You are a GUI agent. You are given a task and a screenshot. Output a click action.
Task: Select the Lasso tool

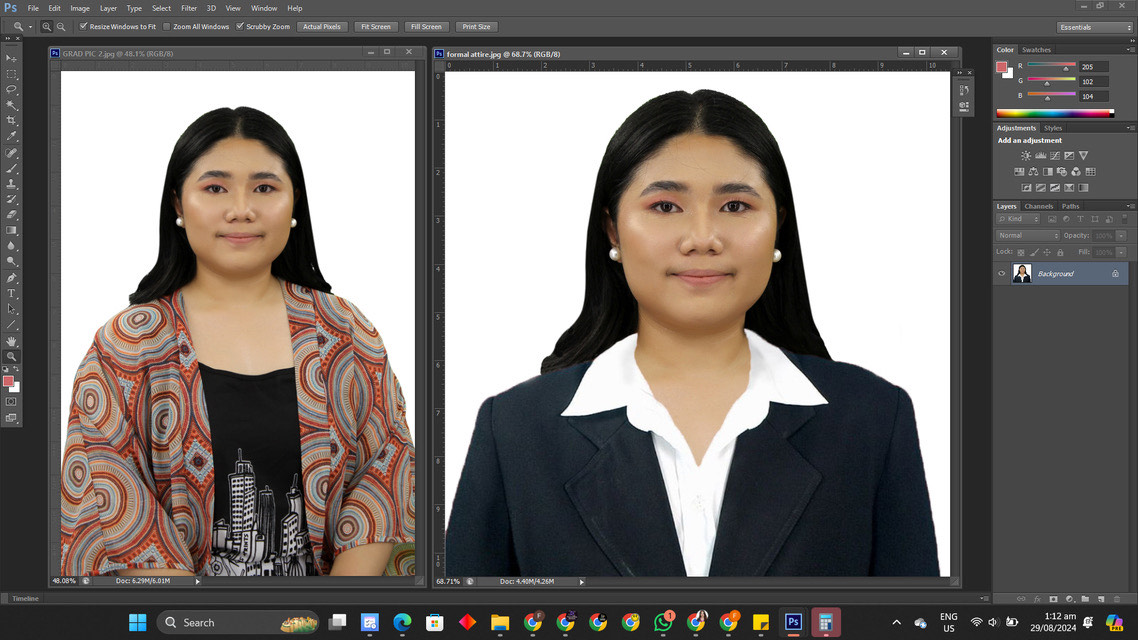point(12,90)
